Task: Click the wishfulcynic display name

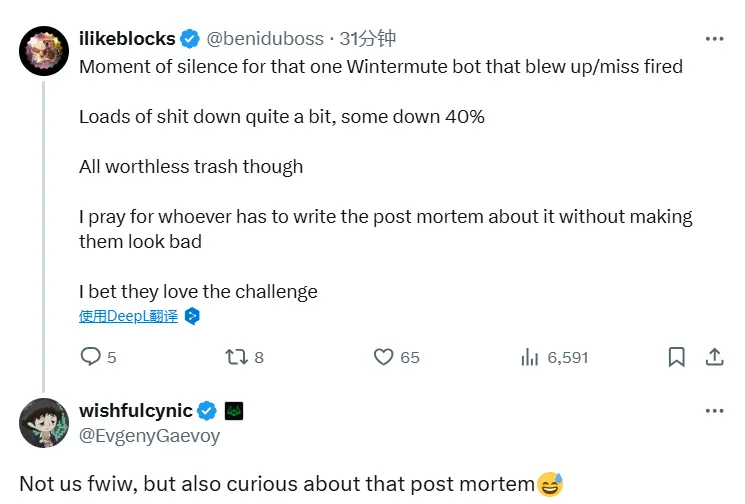Action: click(x=135, y=411)
